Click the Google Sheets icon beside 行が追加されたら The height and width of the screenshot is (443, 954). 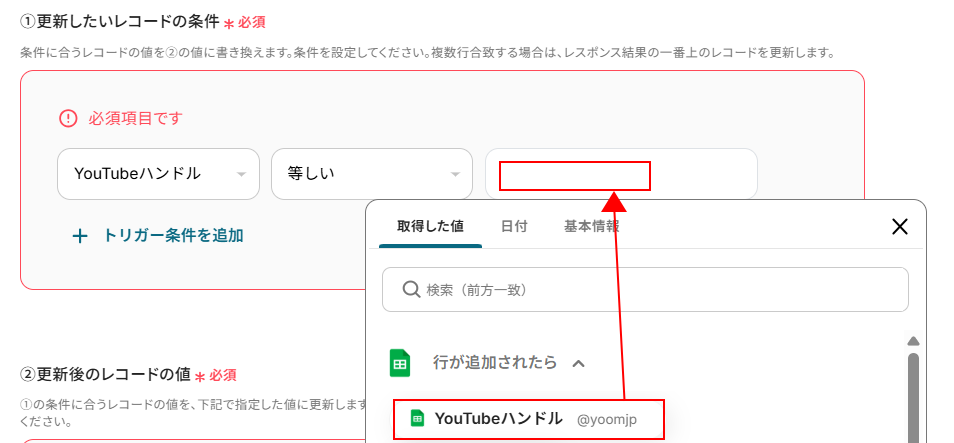coord(400,363)
